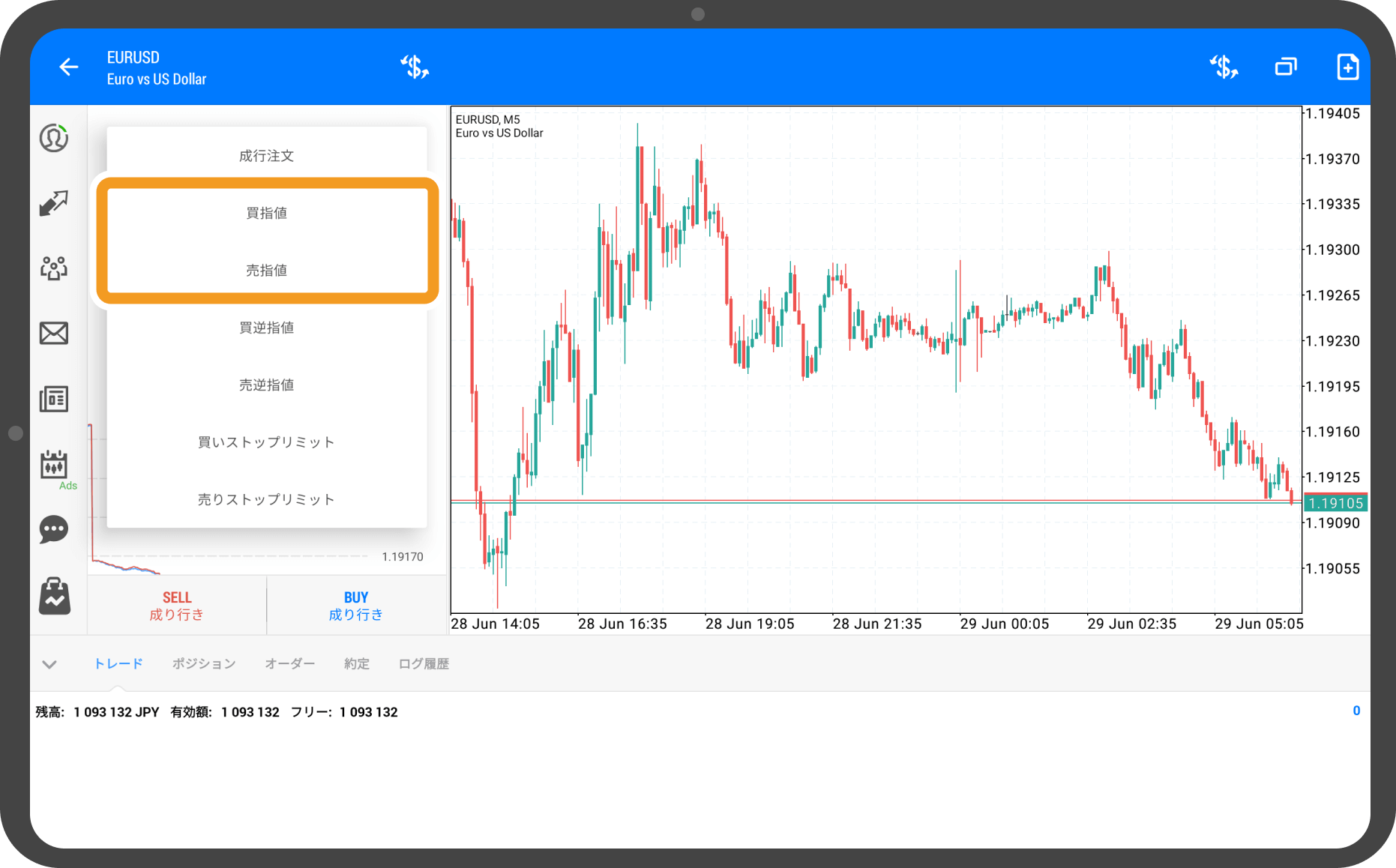This screenshot has height=868, width=1396.
Task: Collapse the bottom panel with chevron
Action: [x=49, y=664]
